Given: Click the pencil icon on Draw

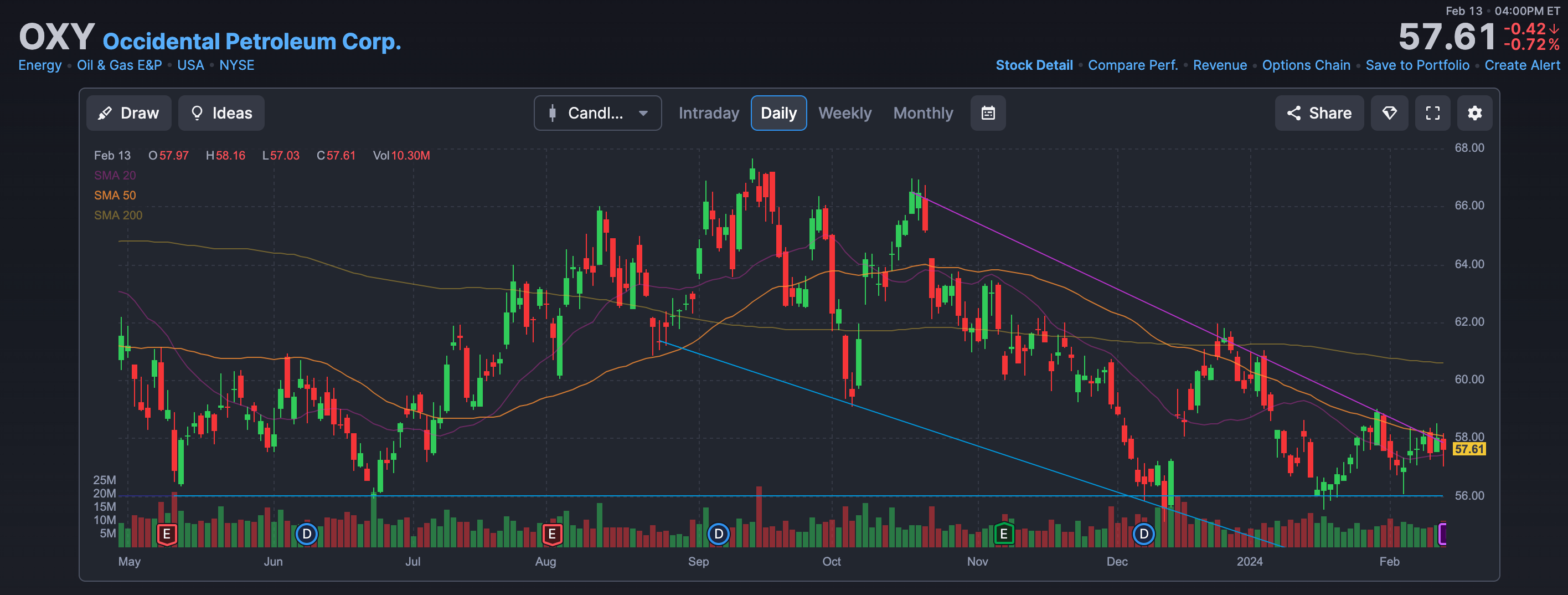Looking at the screenshot, I should pyautogui.click(x=105, y=112).
